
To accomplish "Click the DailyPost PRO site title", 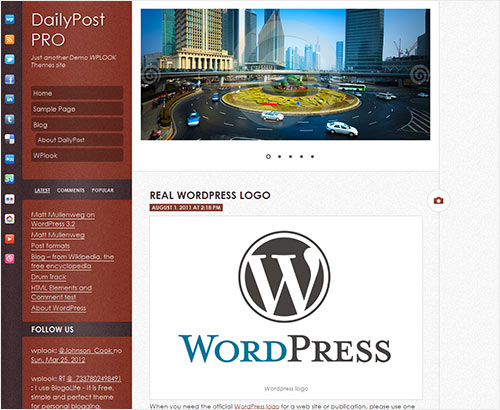I will pyautogui.click(x=68, y=30).
